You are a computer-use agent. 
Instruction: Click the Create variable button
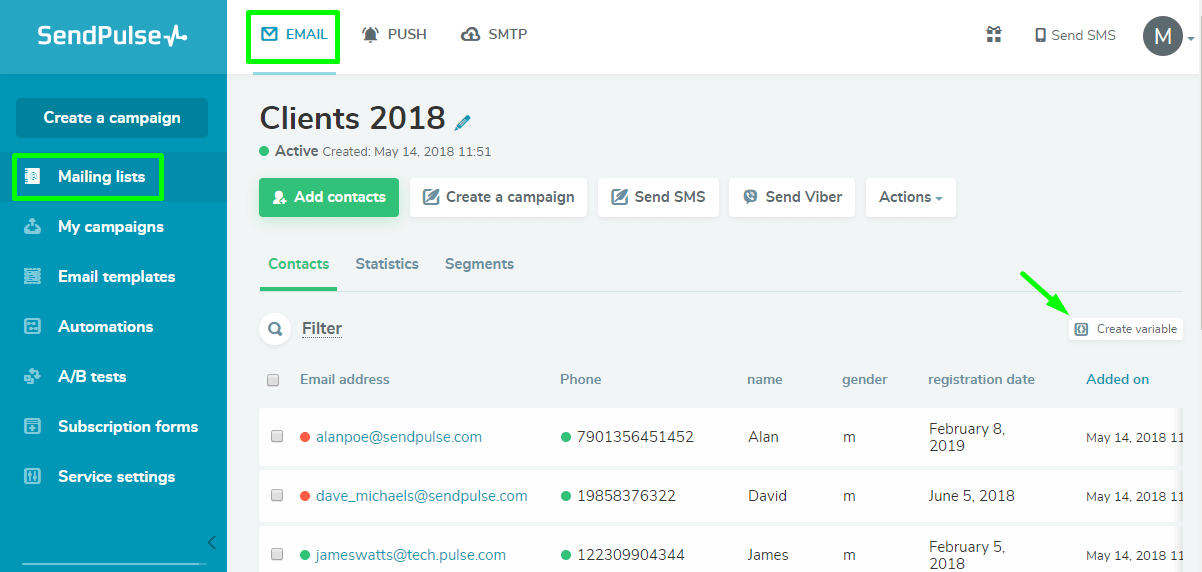pyautogui.click(x=1125, y=329)
